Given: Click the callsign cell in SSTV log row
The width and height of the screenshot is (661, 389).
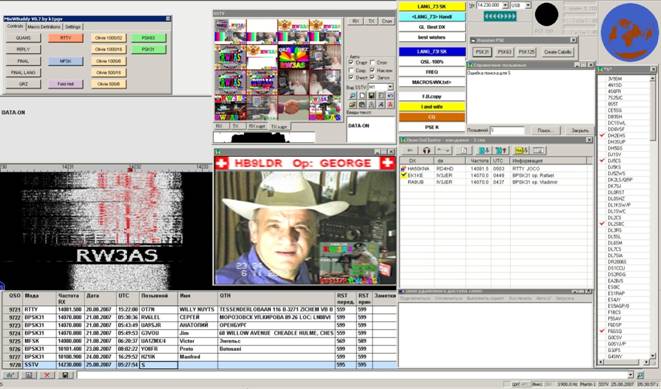Looking at the screenshot, I should tap(159, 365).
